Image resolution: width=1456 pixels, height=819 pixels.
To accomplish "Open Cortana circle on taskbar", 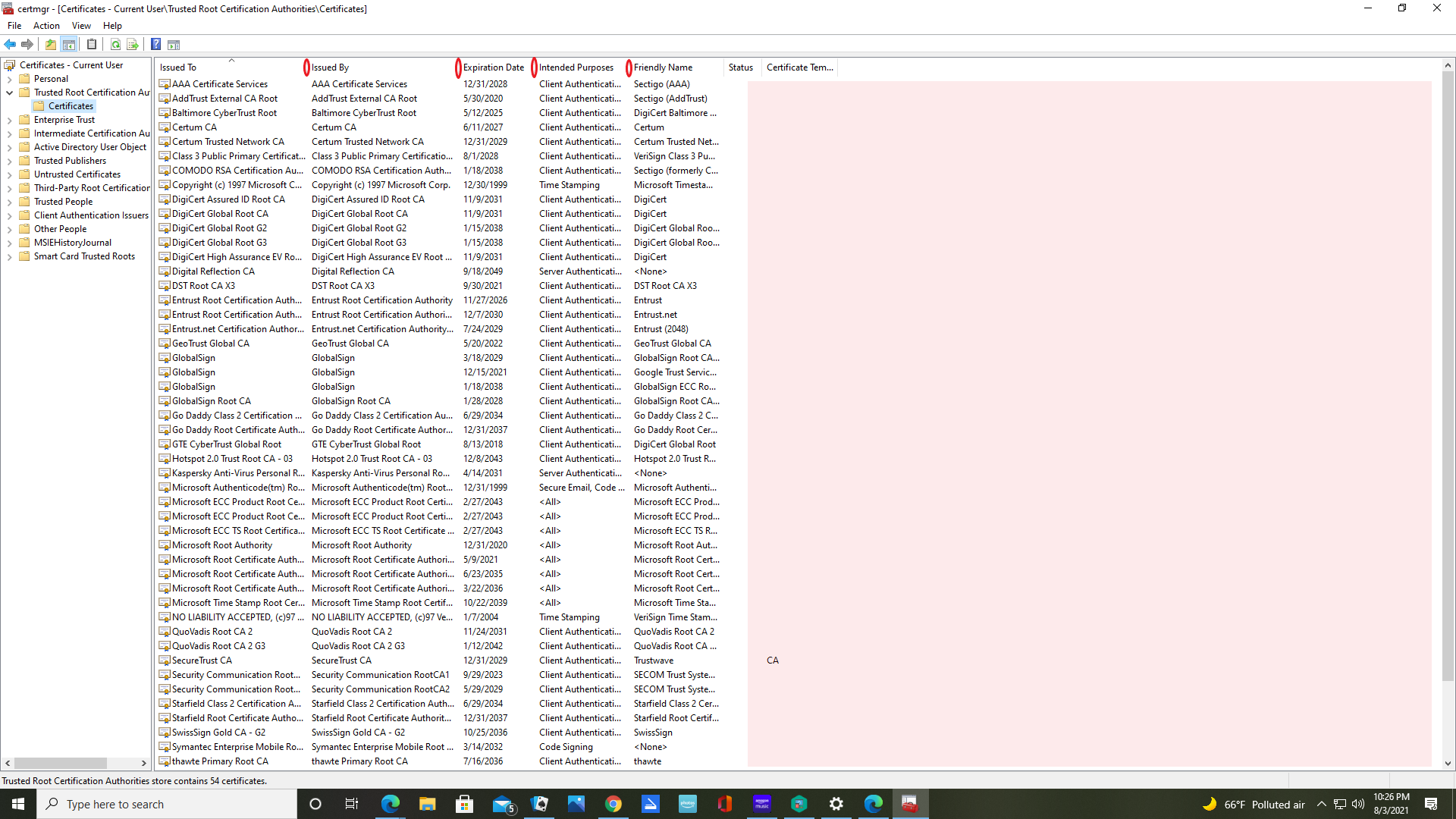I will click(315, 804).
